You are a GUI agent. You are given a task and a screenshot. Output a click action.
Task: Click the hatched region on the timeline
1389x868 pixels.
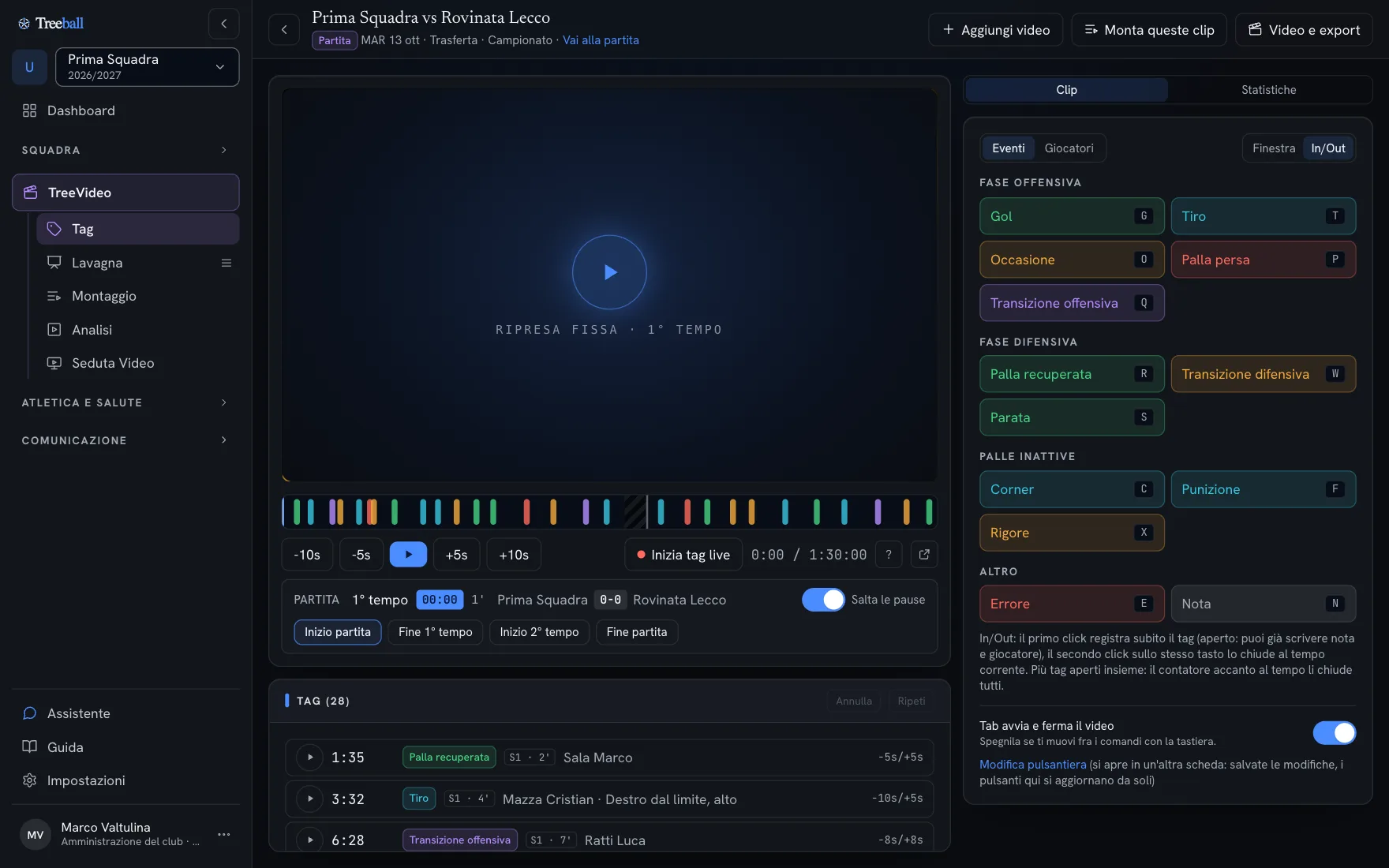635,511
